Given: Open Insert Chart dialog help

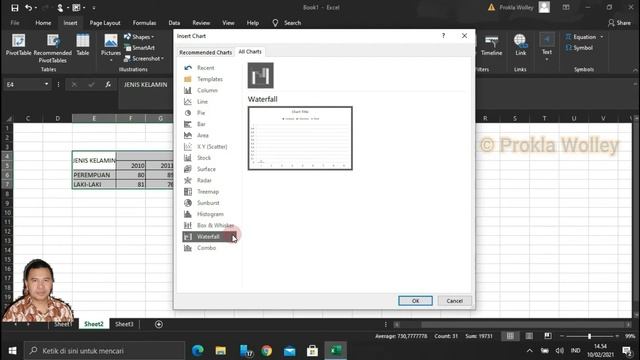Looking at the screenshot, I should point(443,36).
